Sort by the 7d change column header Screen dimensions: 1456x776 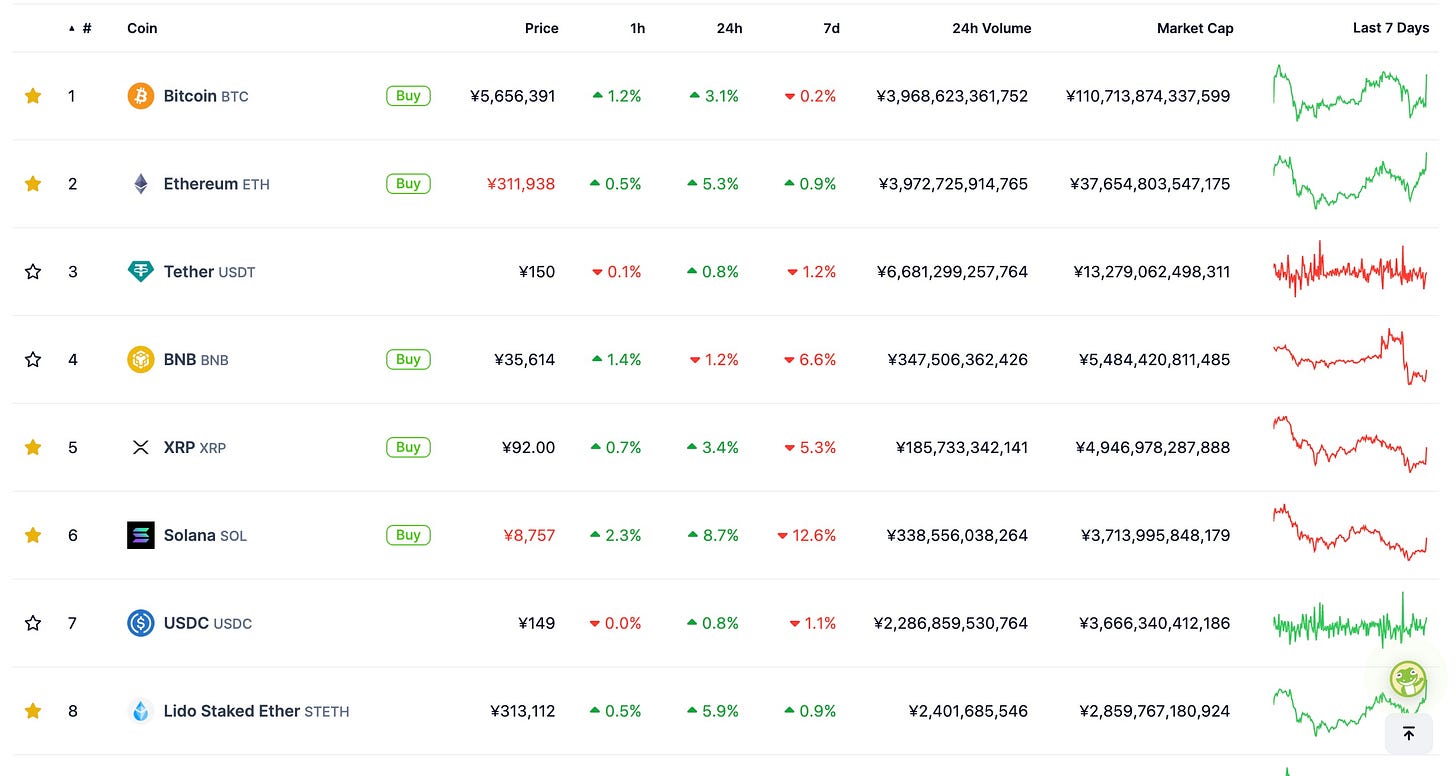point(831,28)
